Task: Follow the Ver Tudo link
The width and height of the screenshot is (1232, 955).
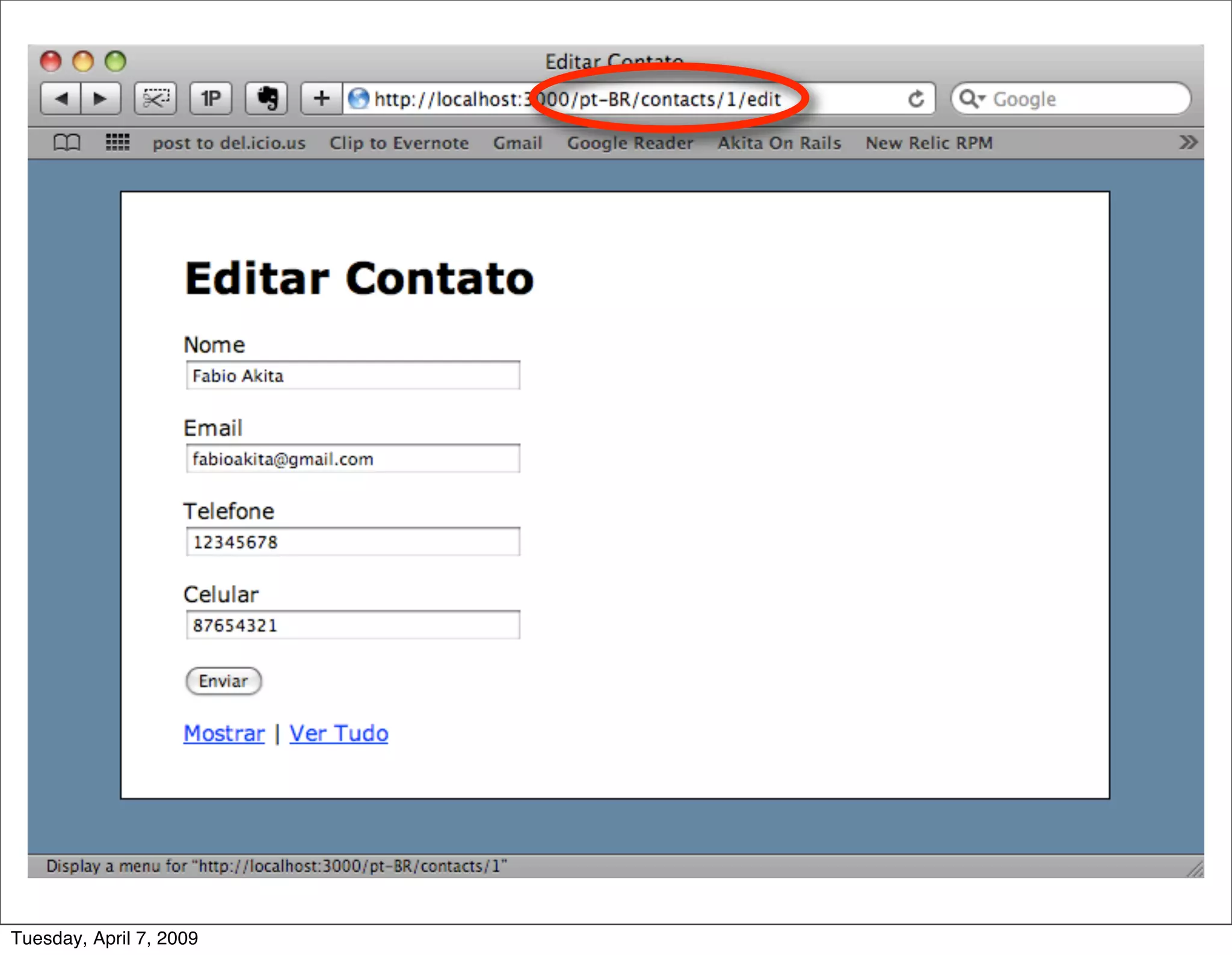Action: pyautogui.click(x=339, y=734)
